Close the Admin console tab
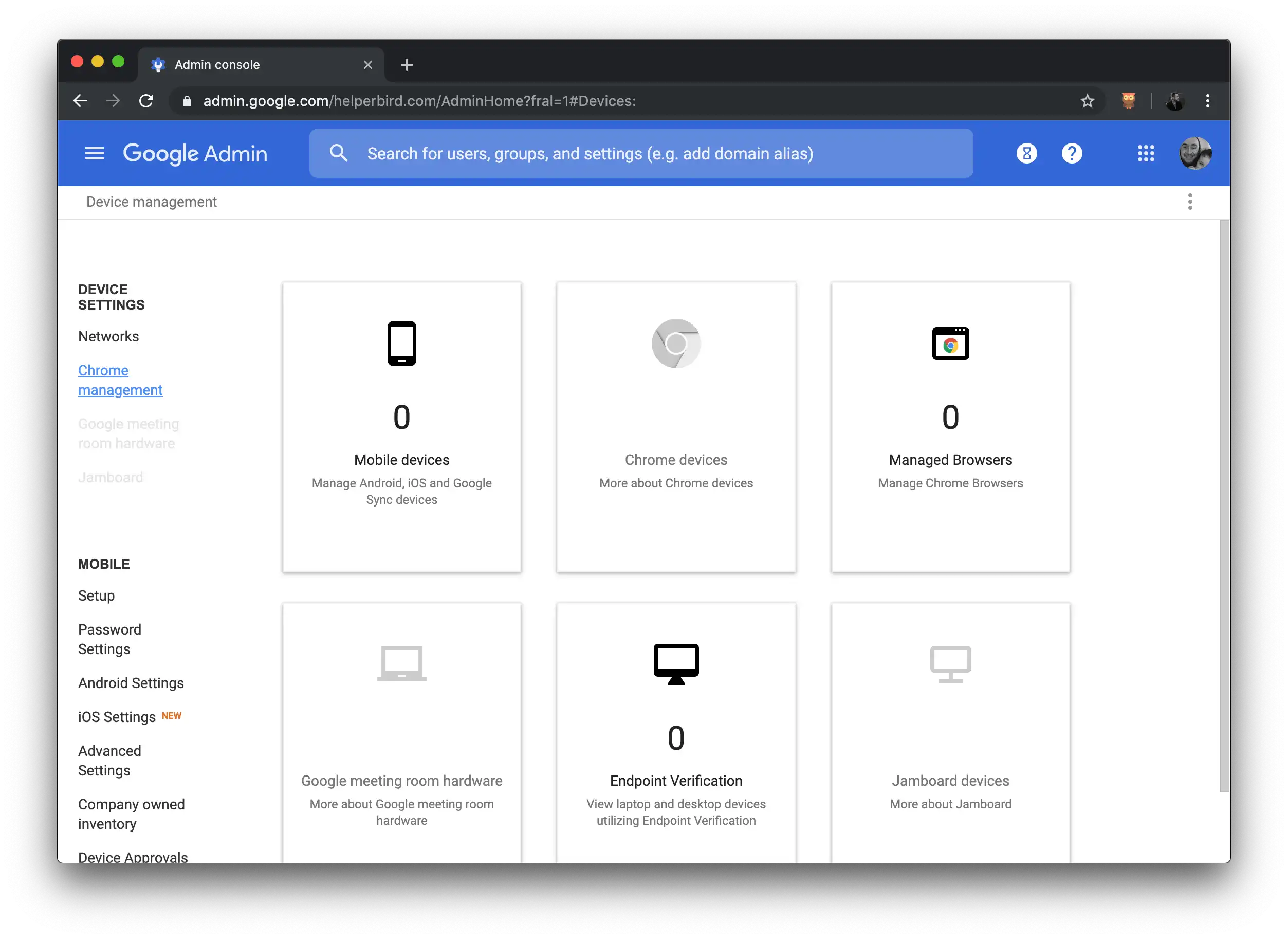 (x=367, y=65)
